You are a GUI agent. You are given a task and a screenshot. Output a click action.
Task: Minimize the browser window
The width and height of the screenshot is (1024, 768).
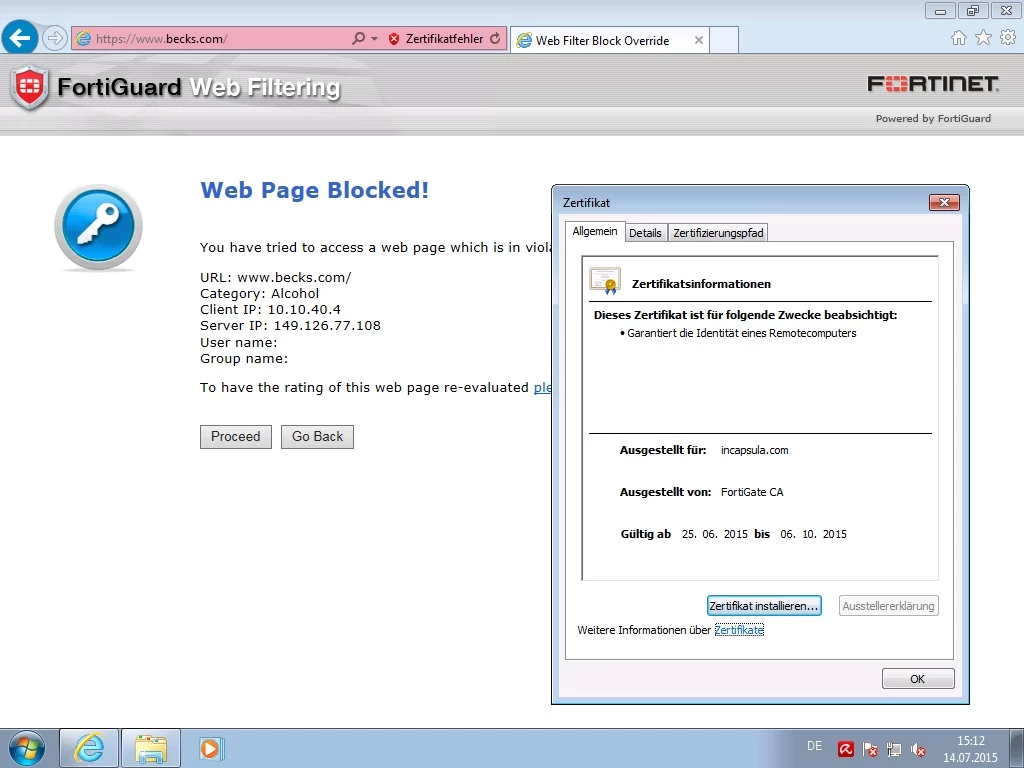click(x=940, y=10)
